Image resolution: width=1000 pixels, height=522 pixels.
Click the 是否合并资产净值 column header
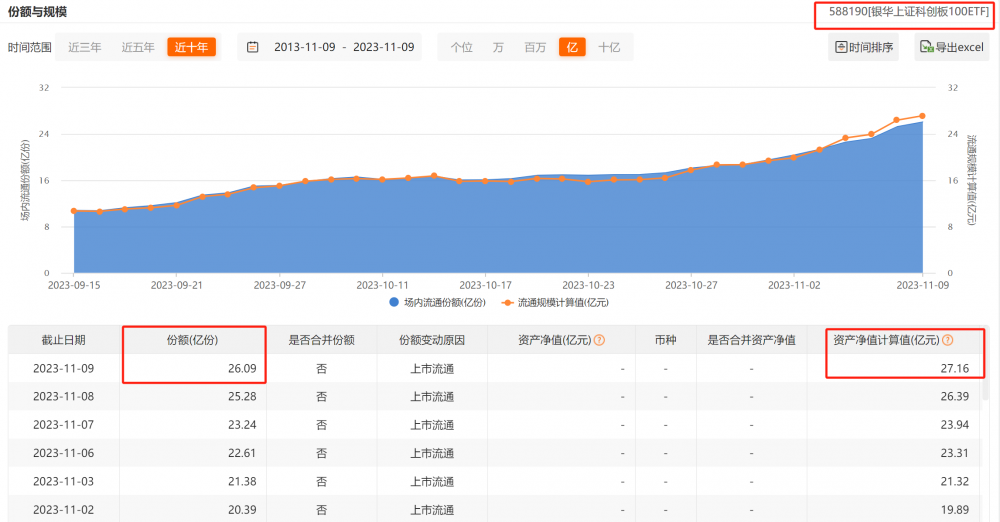(751, 340)
